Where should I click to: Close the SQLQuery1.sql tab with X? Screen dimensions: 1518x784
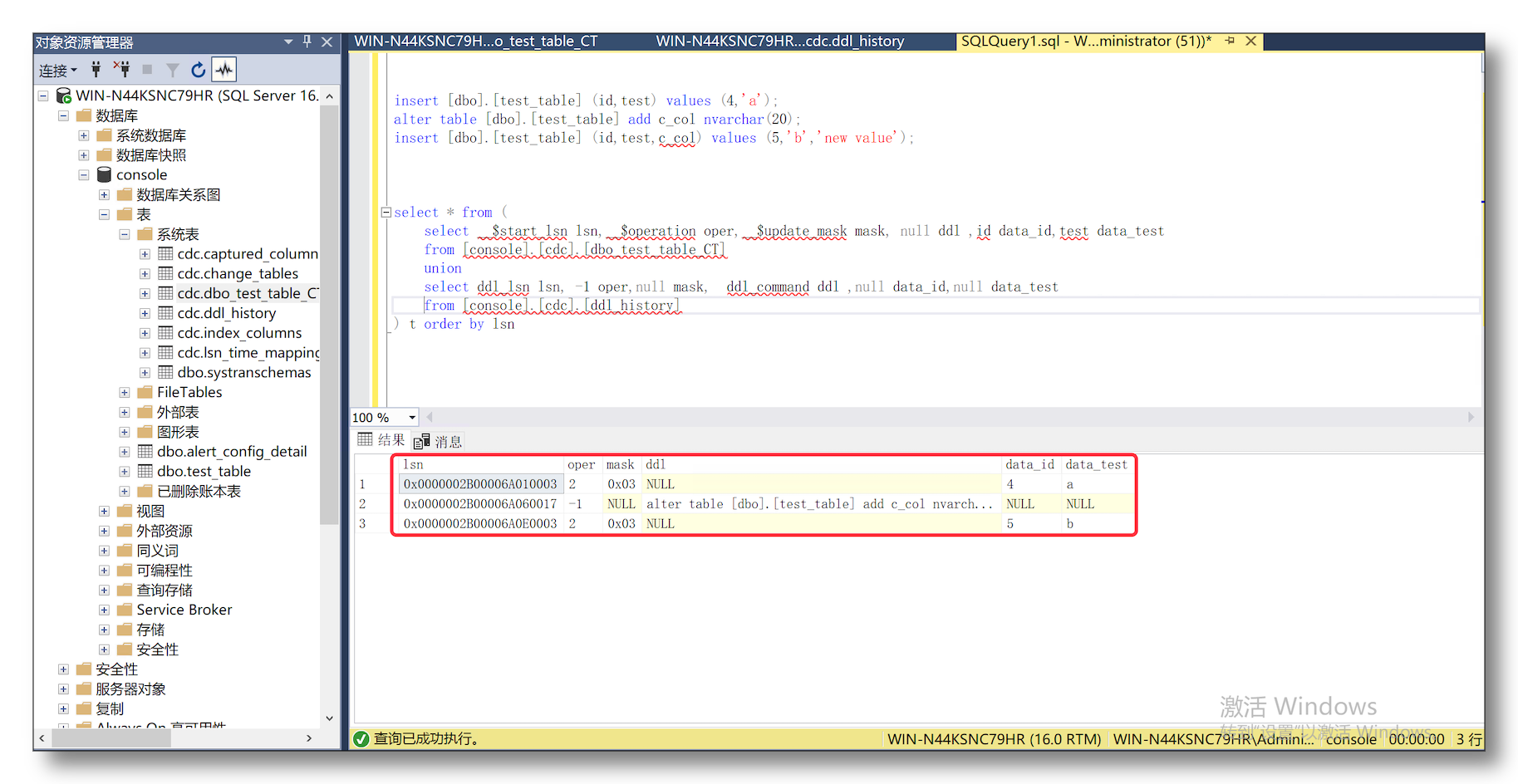1250,41
